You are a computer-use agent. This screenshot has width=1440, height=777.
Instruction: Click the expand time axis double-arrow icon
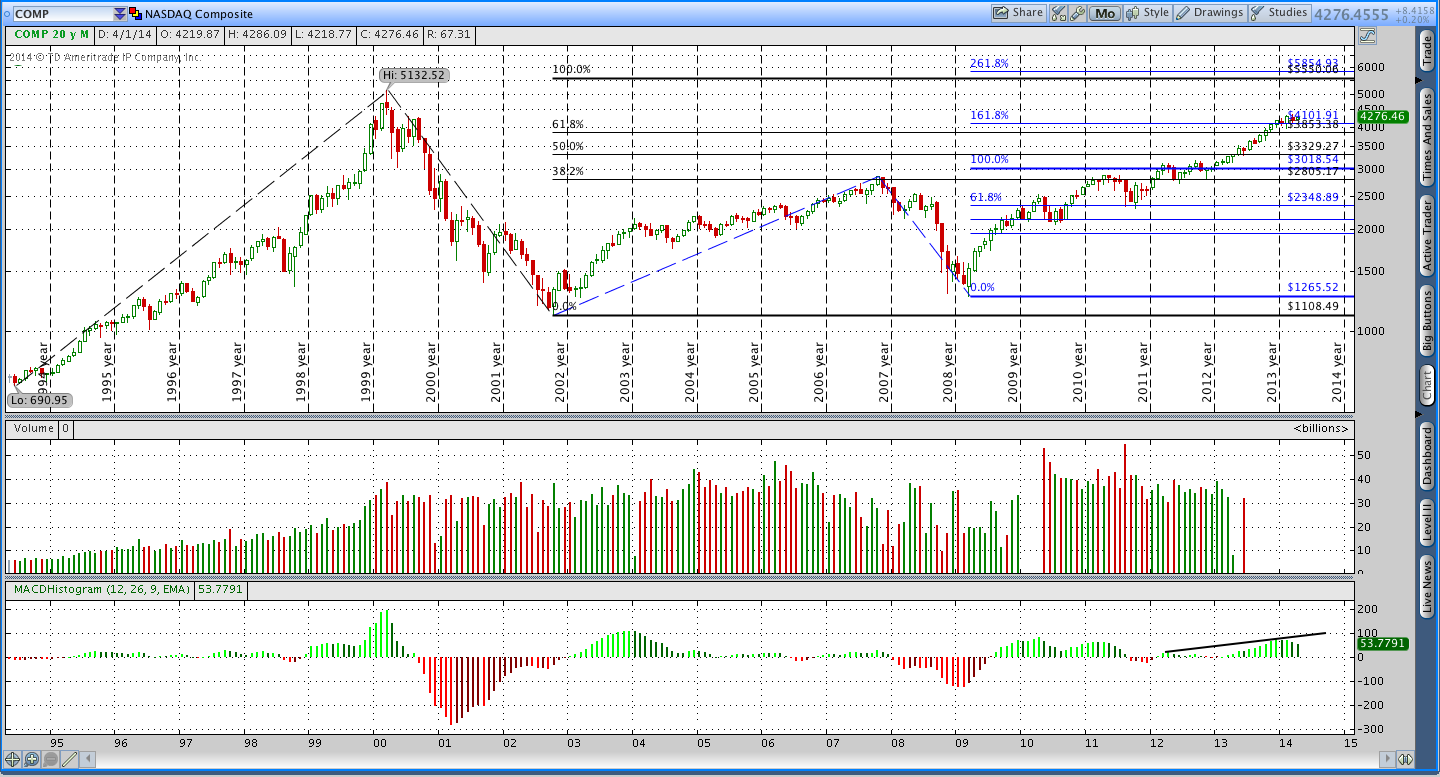click(x=1405, y=759)
